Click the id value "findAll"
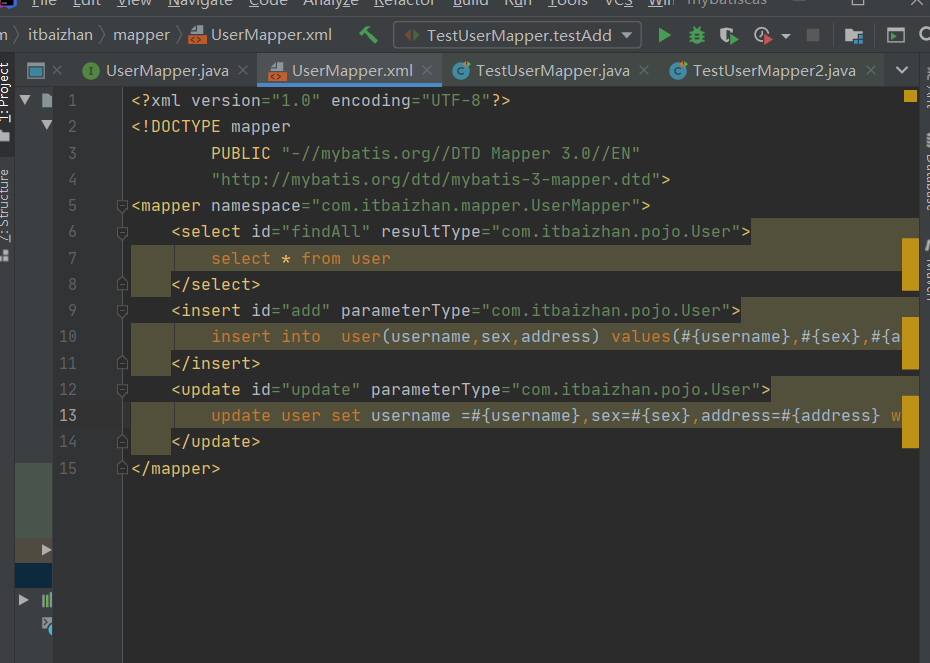 click(x=326, y=232)
